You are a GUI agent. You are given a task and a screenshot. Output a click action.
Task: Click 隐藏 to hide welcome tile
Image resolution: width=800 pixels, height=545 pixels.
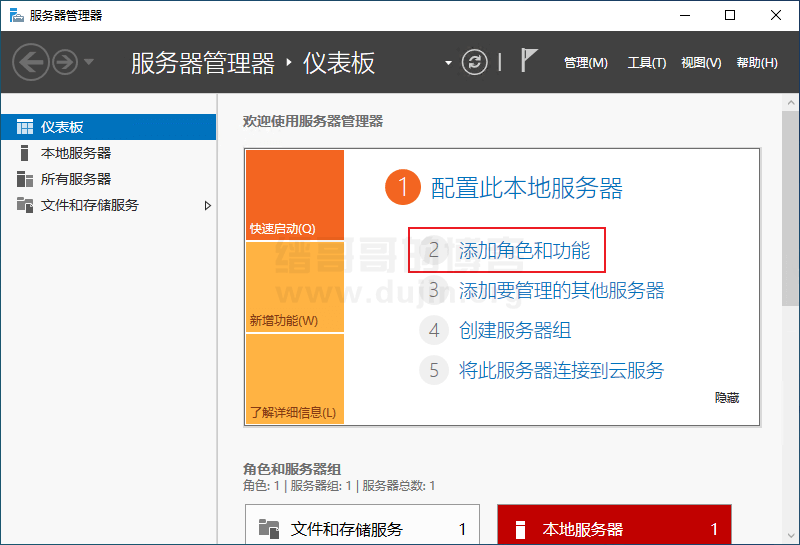point(727,398)
